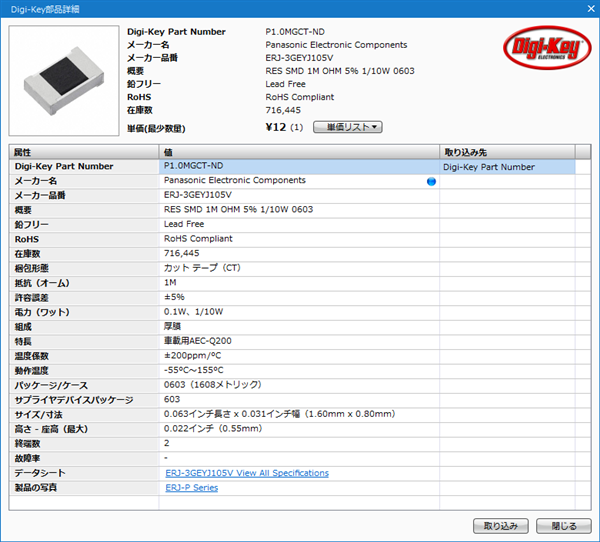Select the 0.1W、1/10W power cell
The width and height of the screenshot is (600, 542).
coord(299,312)
